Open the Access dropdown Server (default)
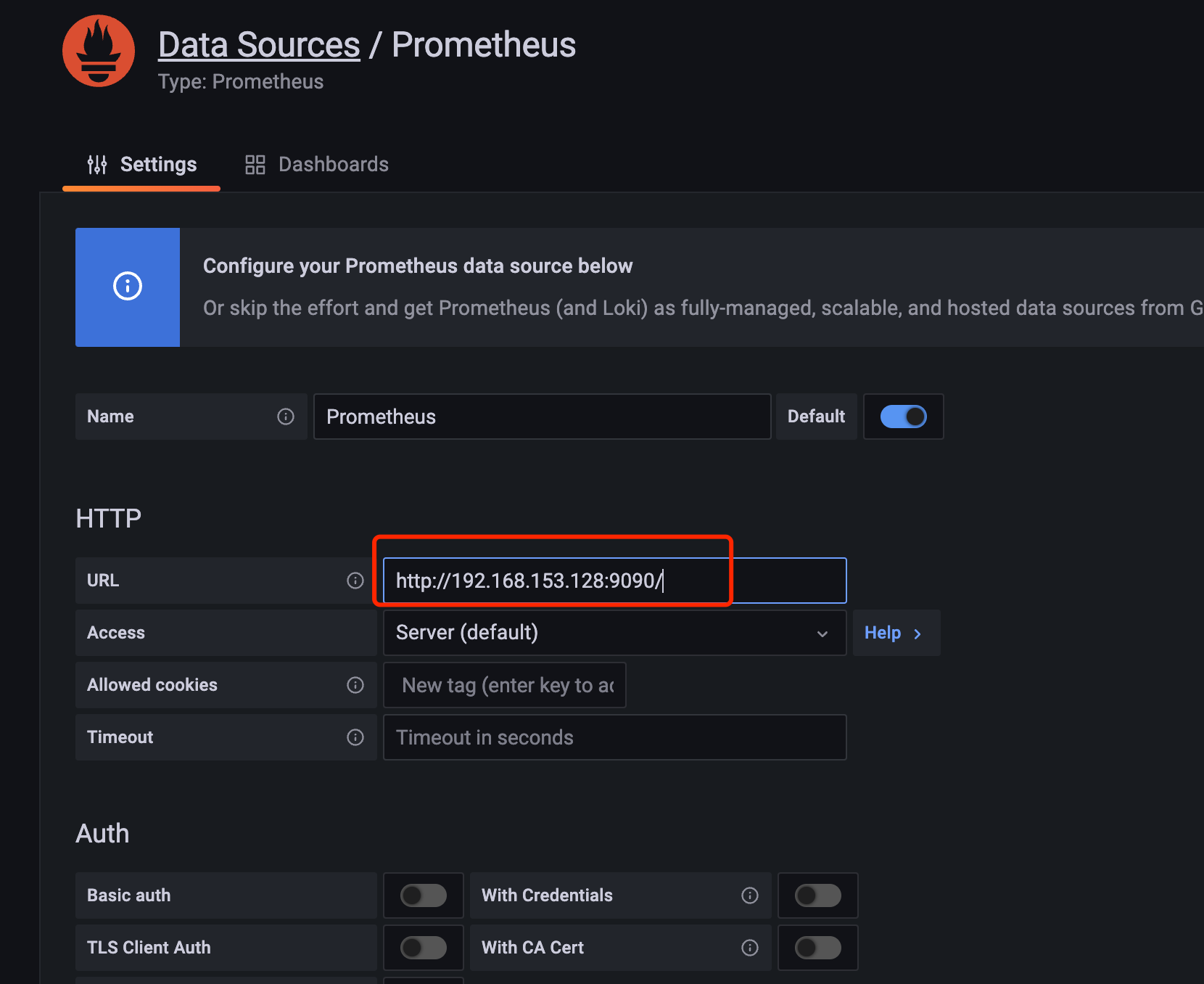The image size is (1204, 984). click(x=614, y=633)
